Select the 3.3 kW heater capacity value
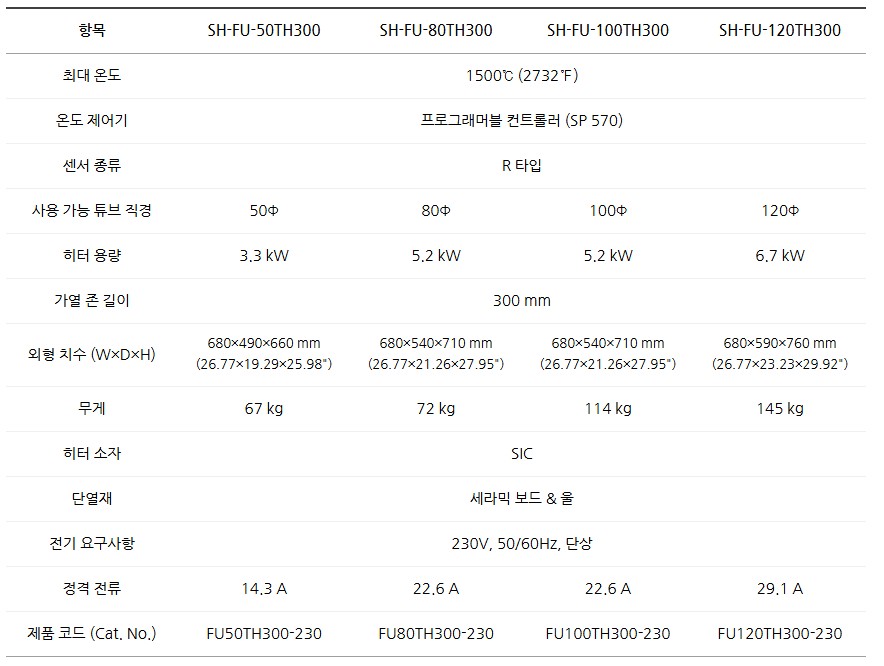Image resolution: width=884 pixels, height=666 pixels. (264, 256)
